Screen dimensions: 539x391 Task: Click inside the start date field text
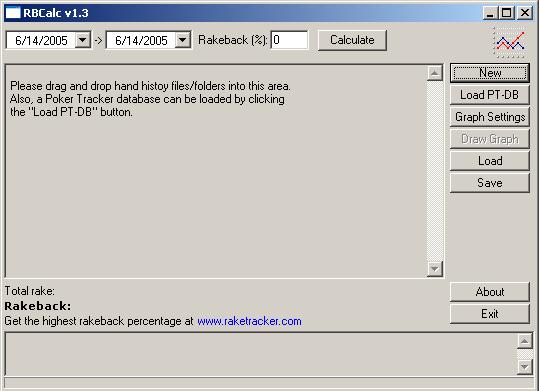coord(41,41)
